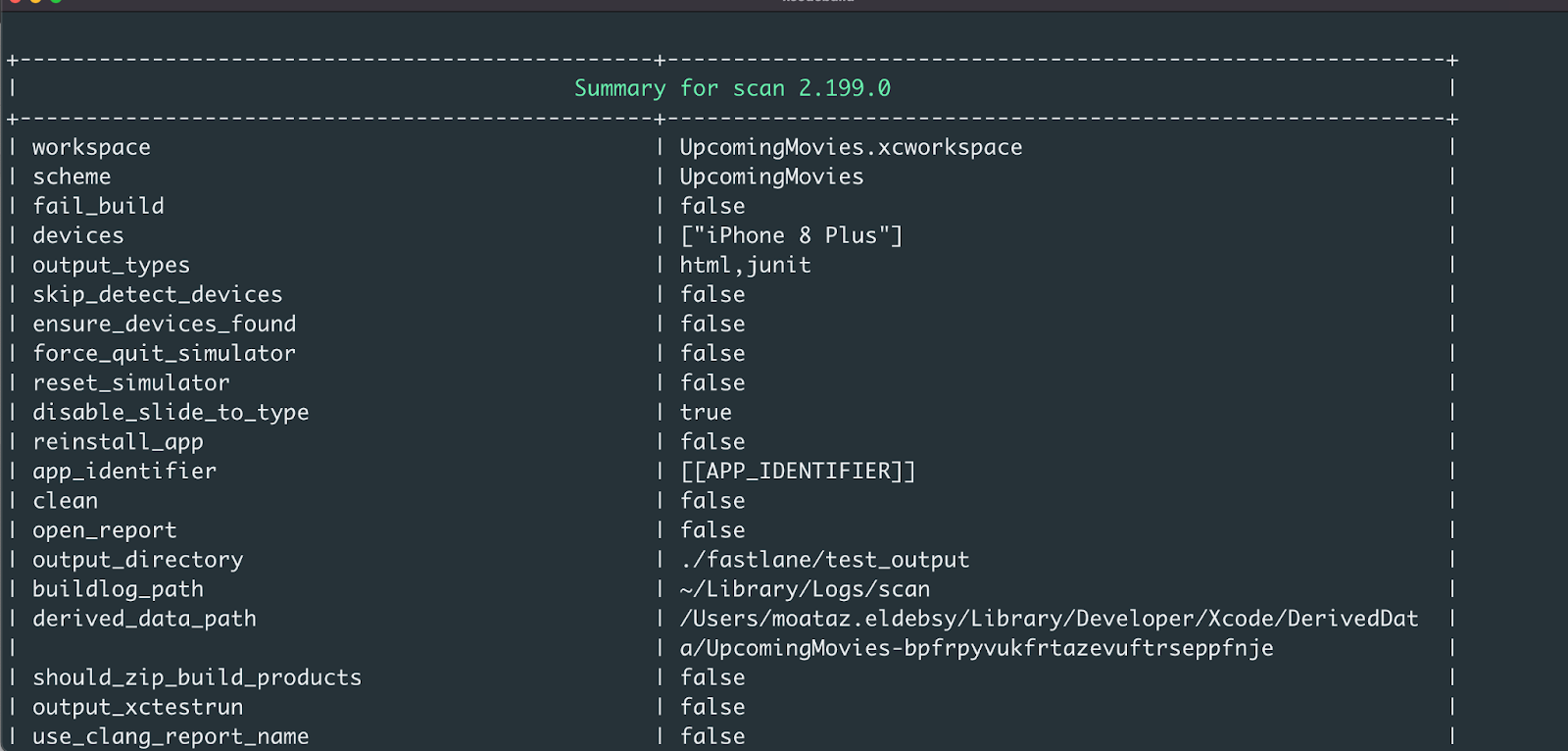This screenshot has height=751, width=1568.
Task: Click the ./fastlane/test_output path
Action: click(824, 560)
